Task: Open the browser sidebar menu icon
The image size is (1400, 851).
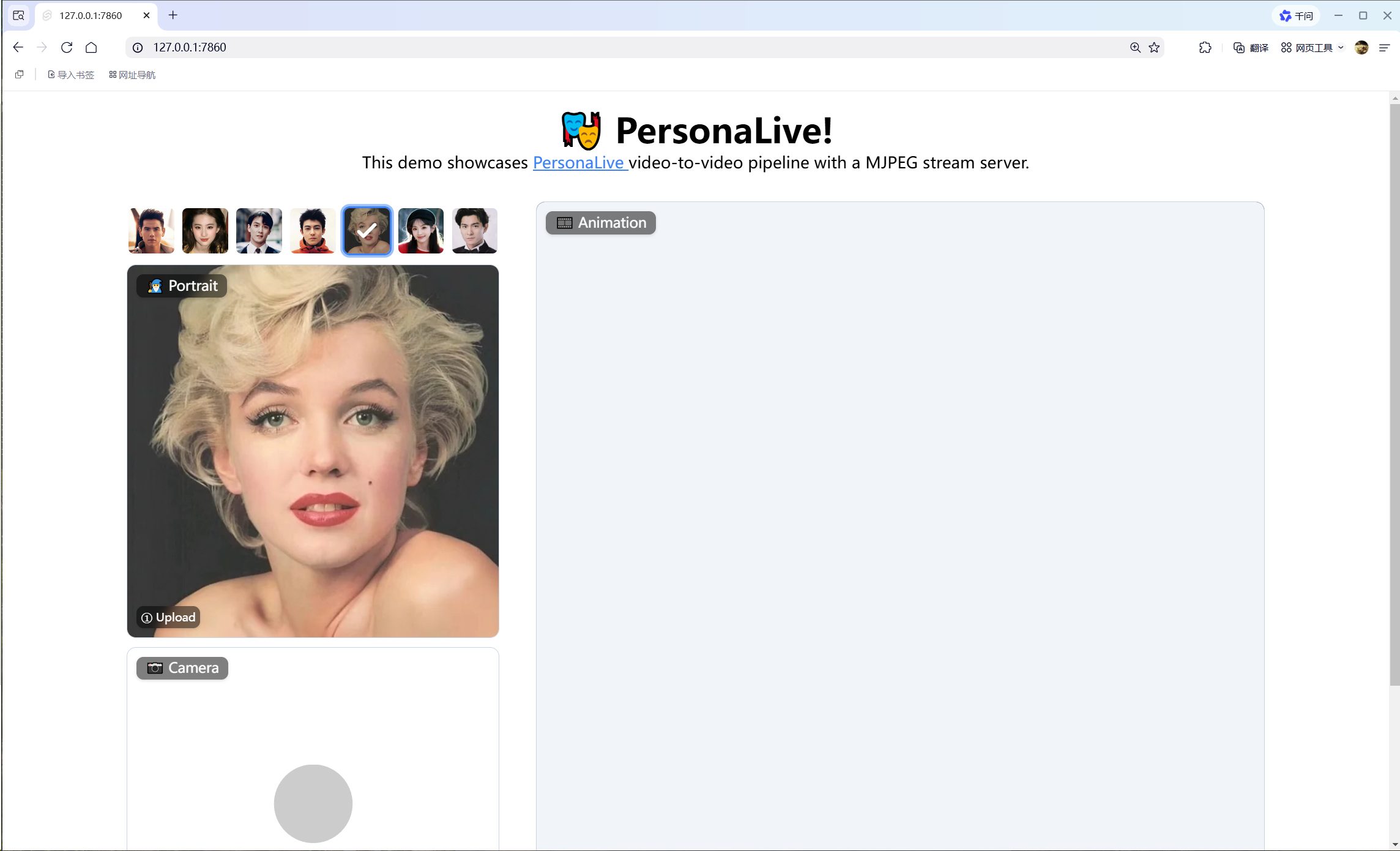Action: tap(1384, 47)
